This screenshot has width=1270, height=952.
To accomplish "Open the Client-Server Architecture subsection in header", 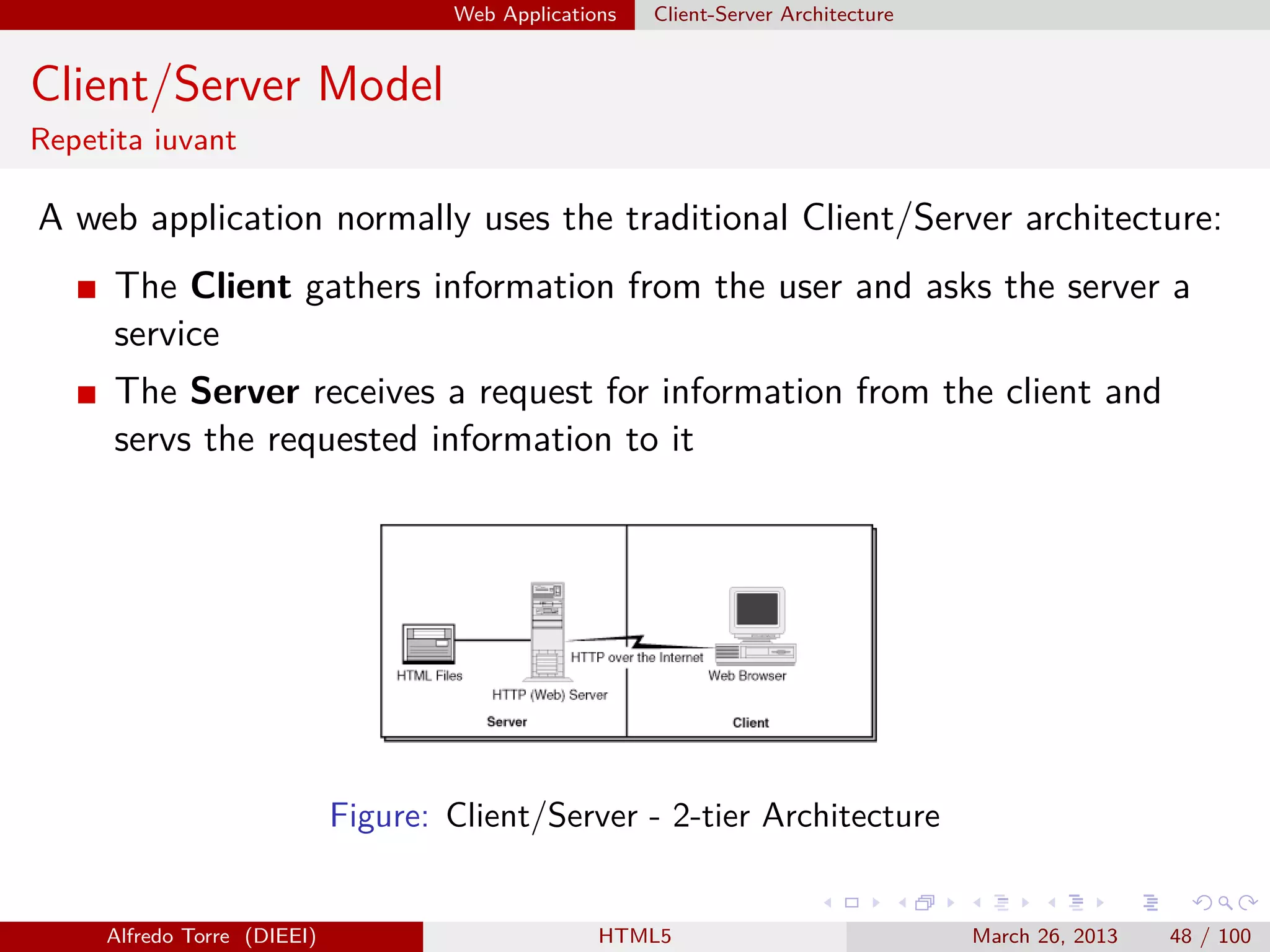I will (x=774, y=14).
